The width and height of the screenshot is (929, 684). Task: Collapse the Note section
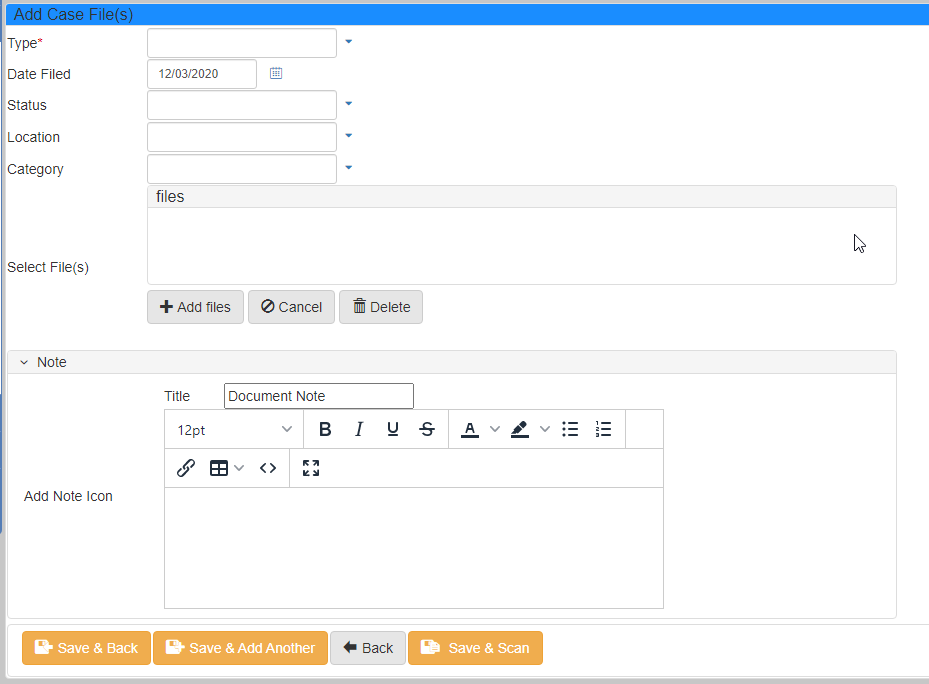coord(23,361)
